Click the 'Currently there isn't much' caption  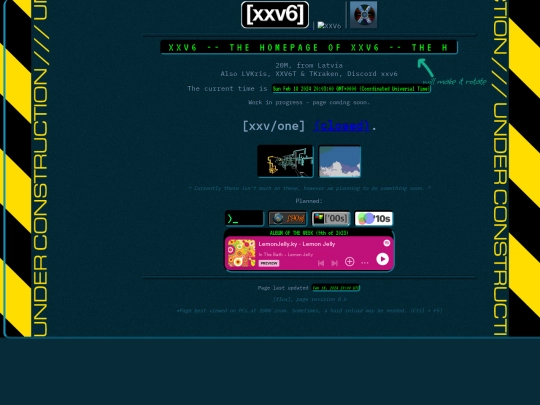310,188
